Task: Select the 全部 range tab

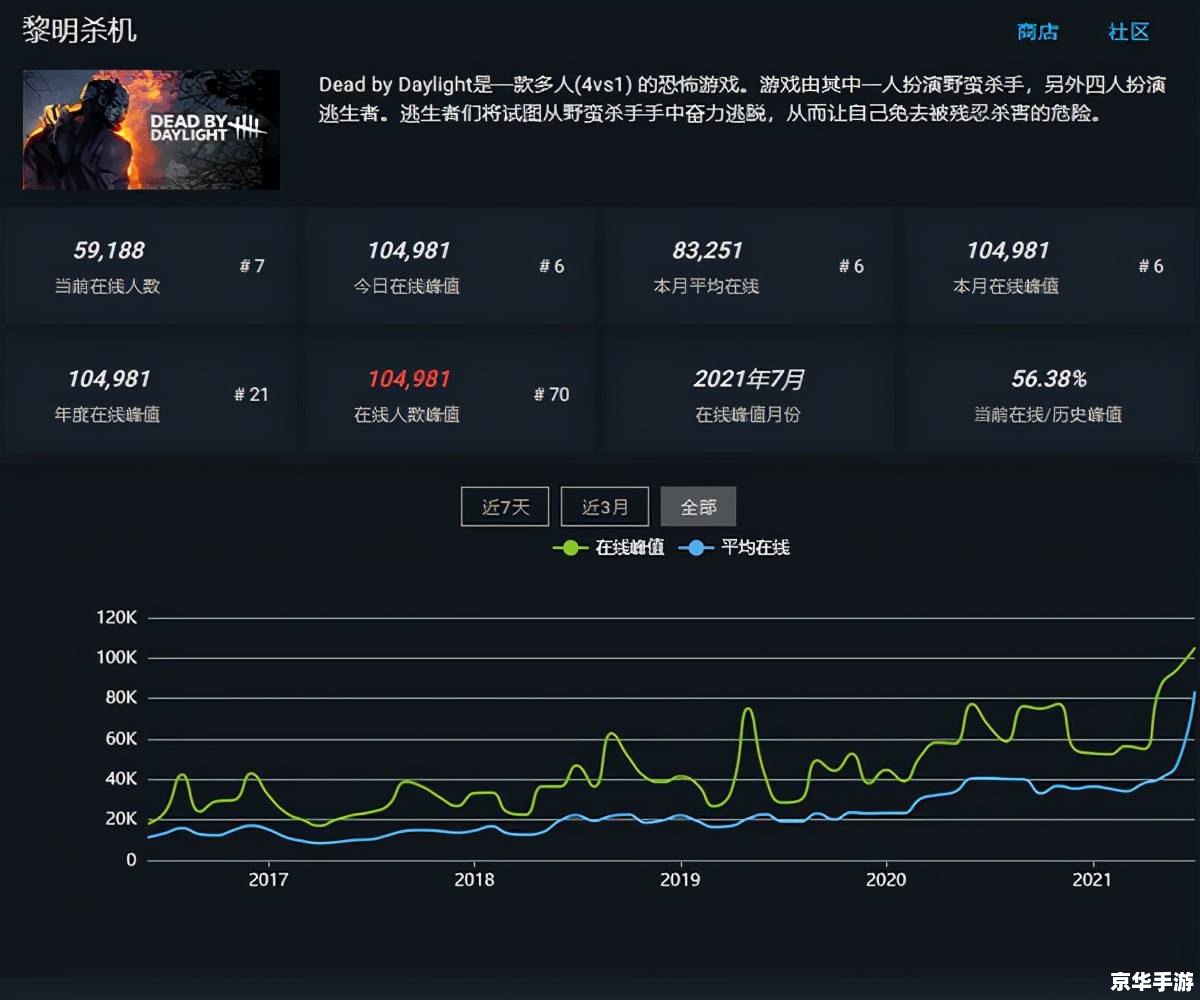Action: click(698, 507)
